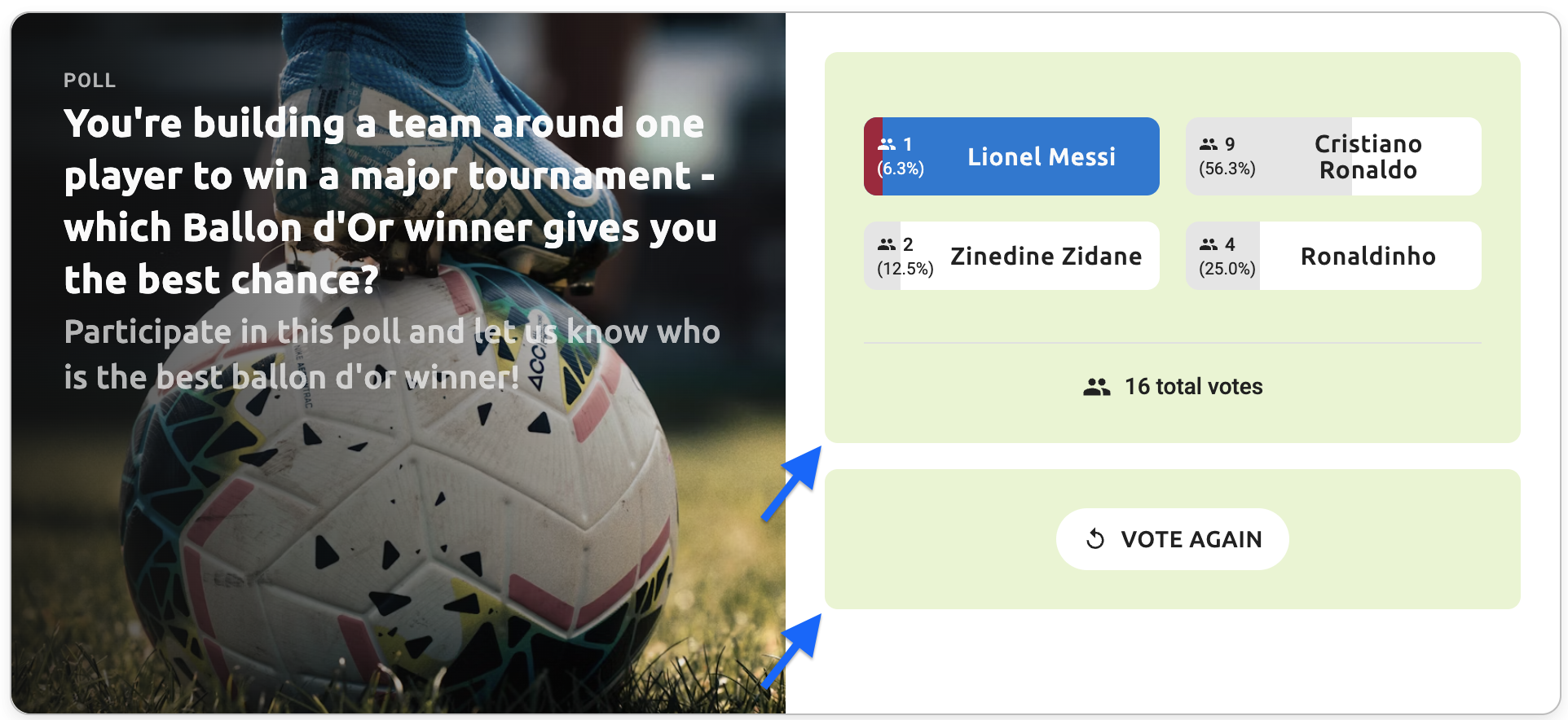Click the voters icon on Zidane's option
Viewport: 1568px width, 720px height.
(887, 244)
